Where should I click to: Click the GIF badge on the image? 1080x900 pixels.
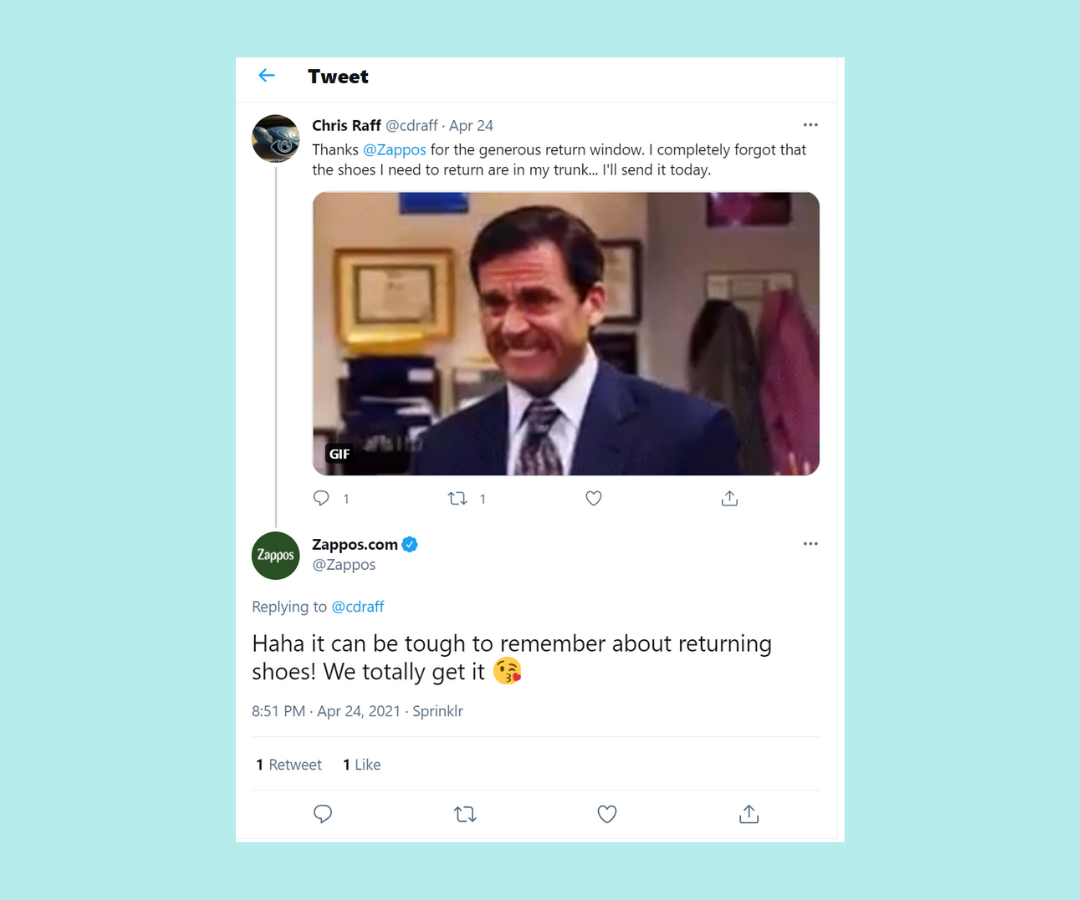click(x=339, y=454)
